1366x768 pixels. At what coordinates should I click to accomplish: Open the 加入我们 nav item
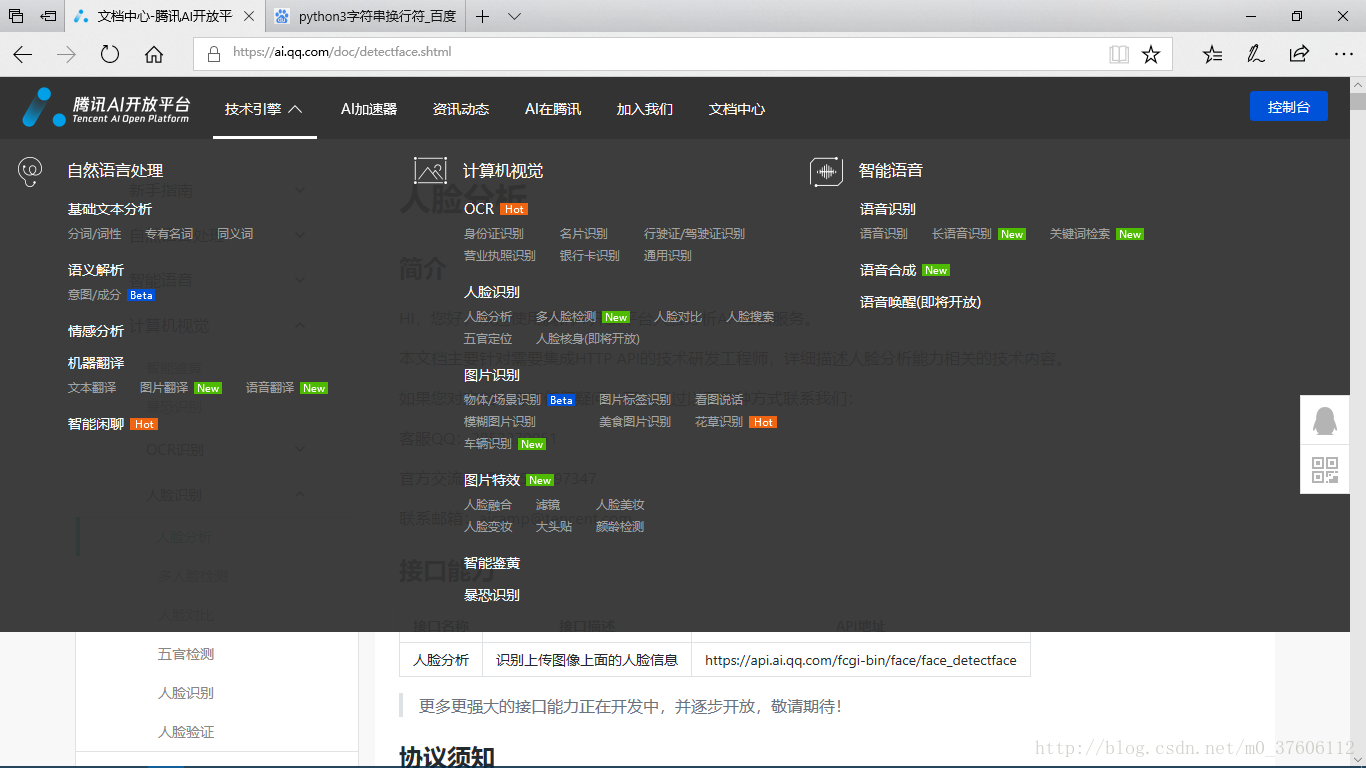[x=645, y=109]
